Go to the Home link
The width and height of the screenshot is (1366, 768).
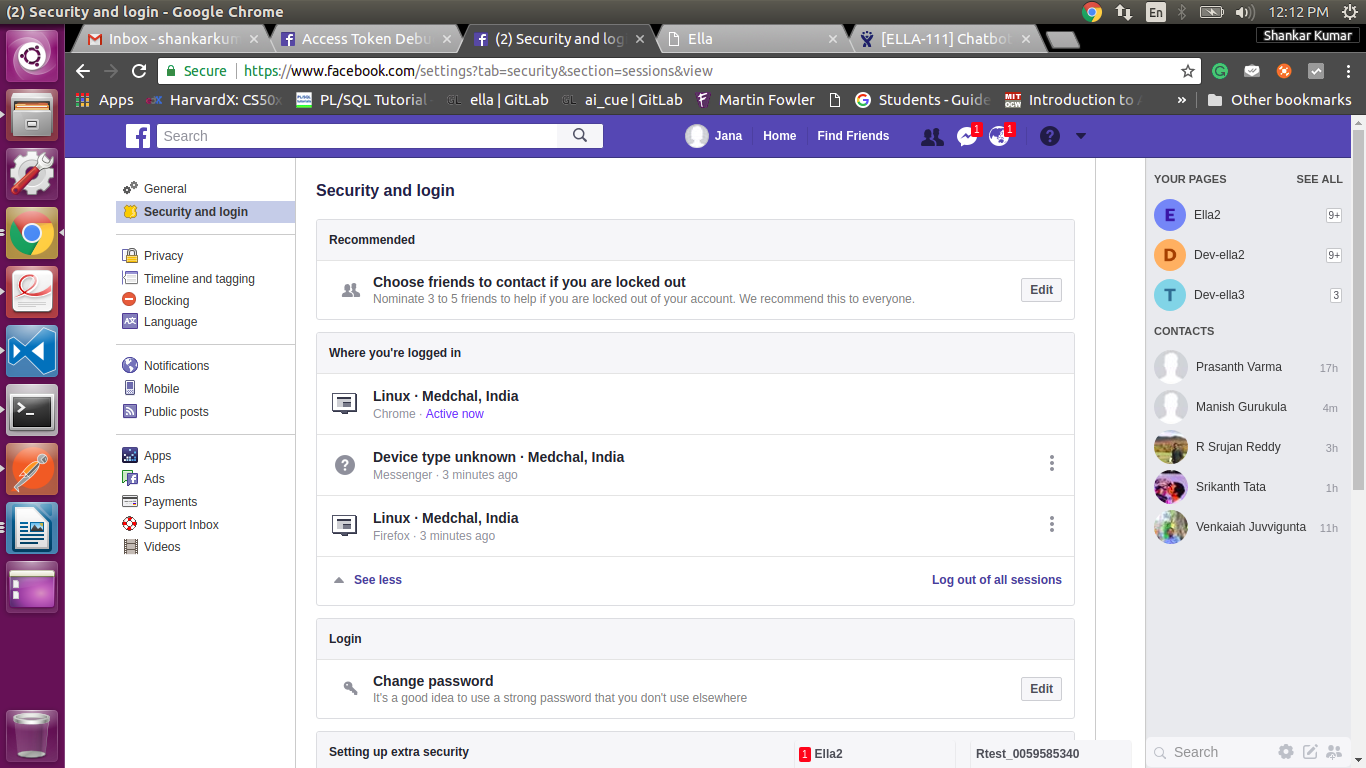pyautogui.click(x=779, y=136)
